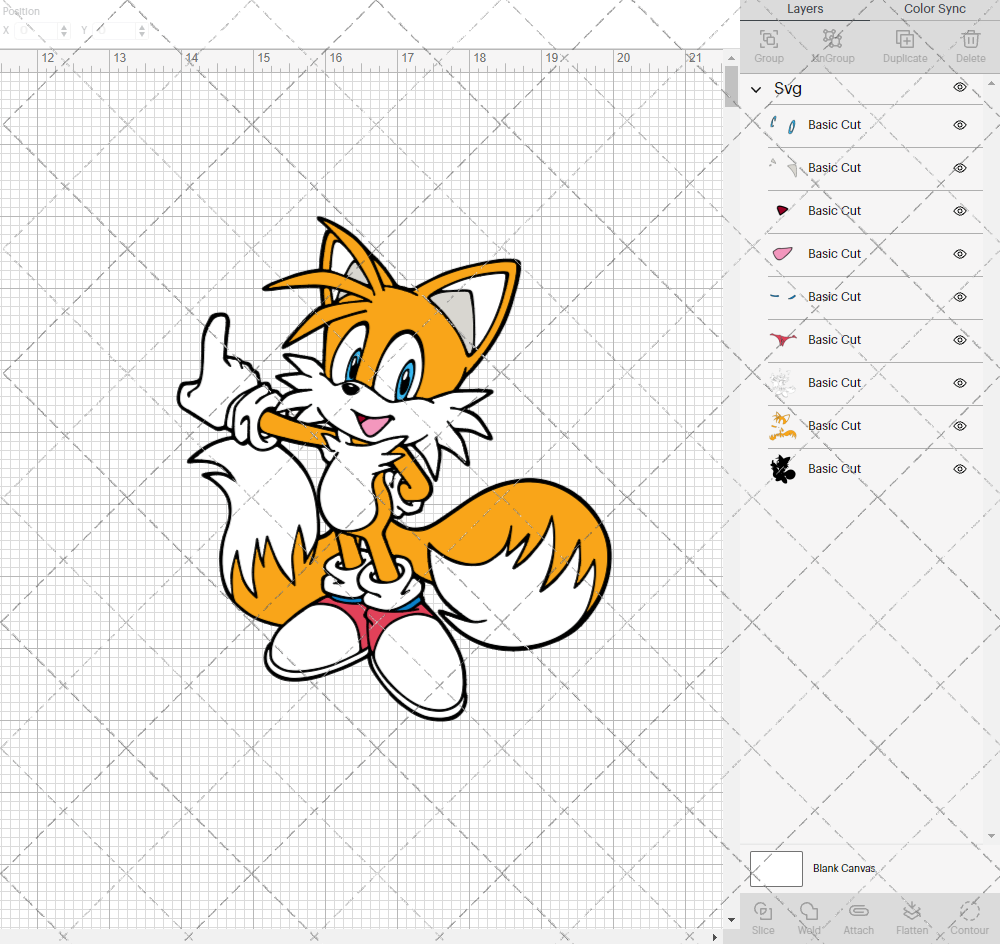1000x944 pixels.
Task: Click the Duplicate layer icon
Action: 905,40
